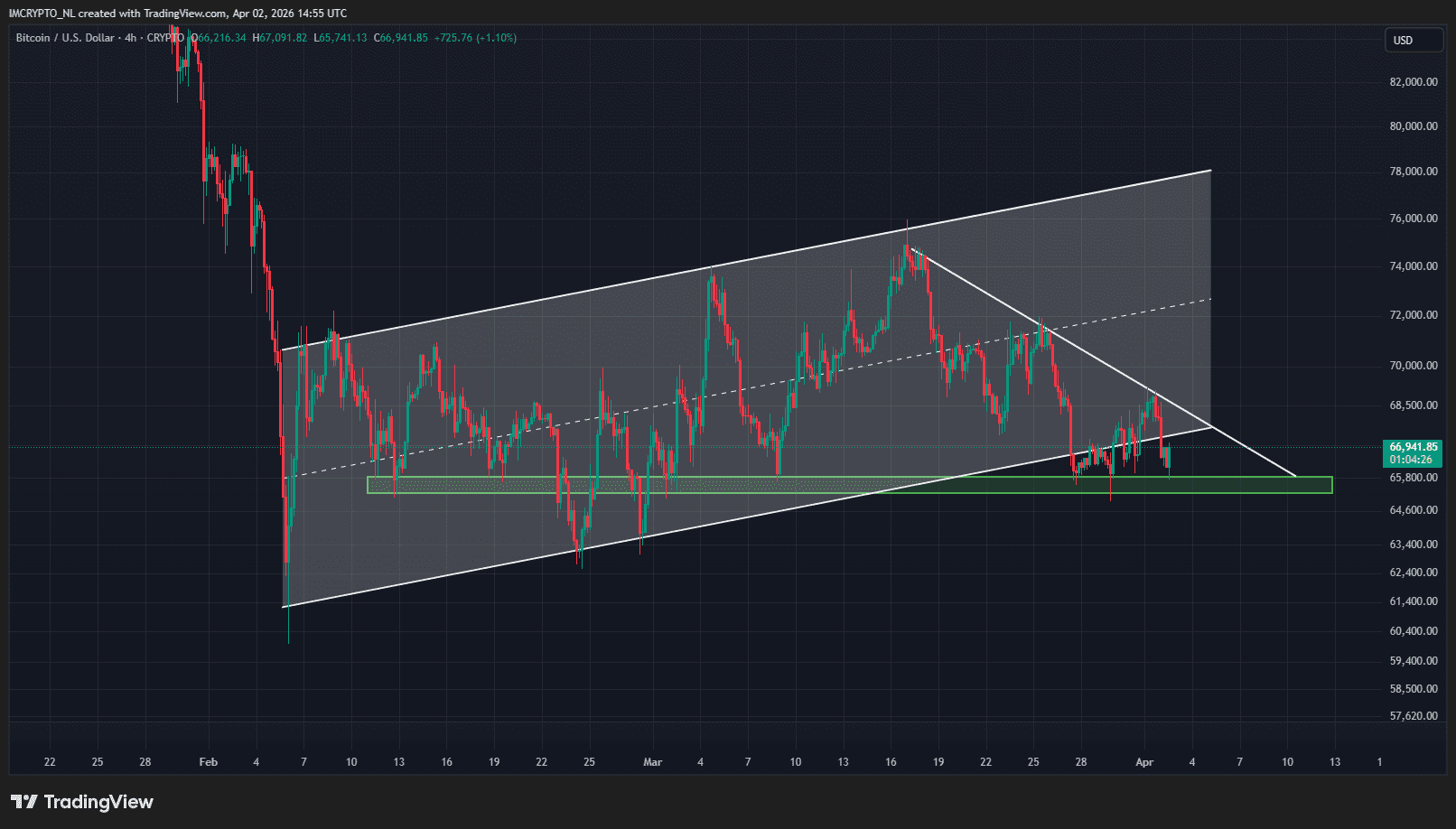Open the USD currency selector

tap(1413, 41)
